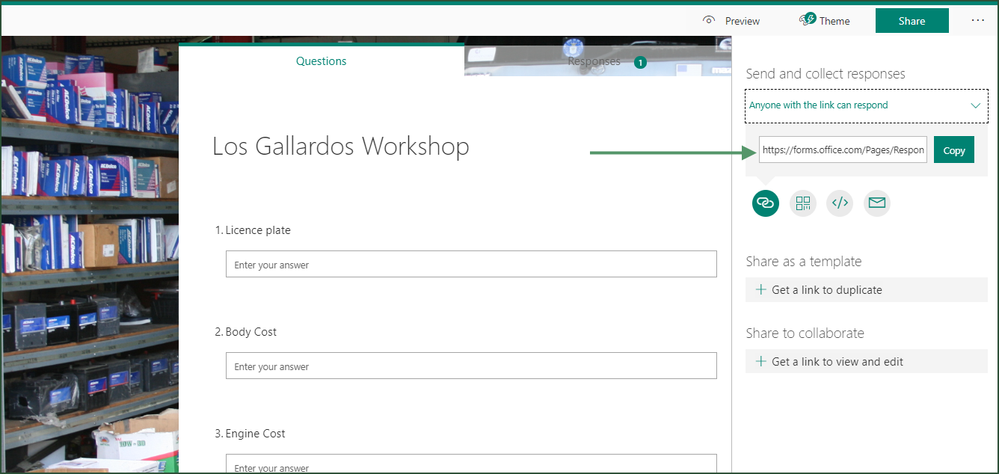Open the Theme option

[x=824, y=21]
